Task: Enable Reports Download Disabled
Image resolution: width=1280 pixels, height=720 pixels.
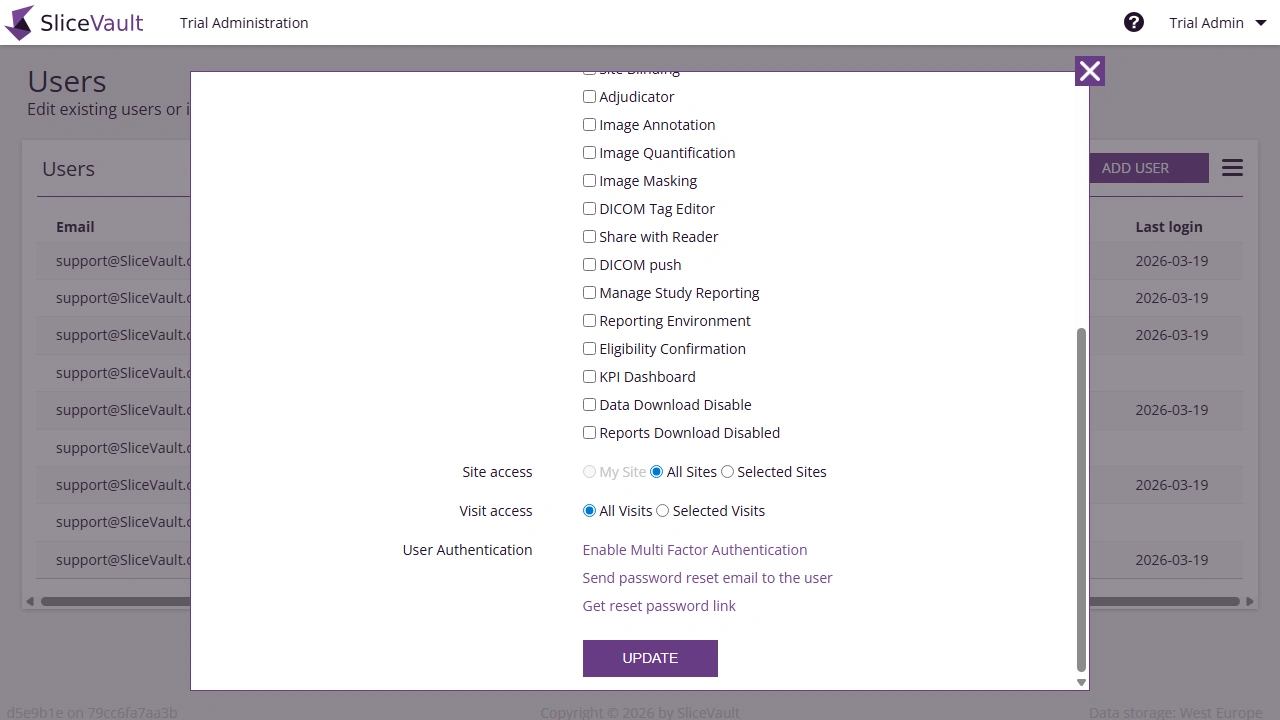Action: (589, 432)
